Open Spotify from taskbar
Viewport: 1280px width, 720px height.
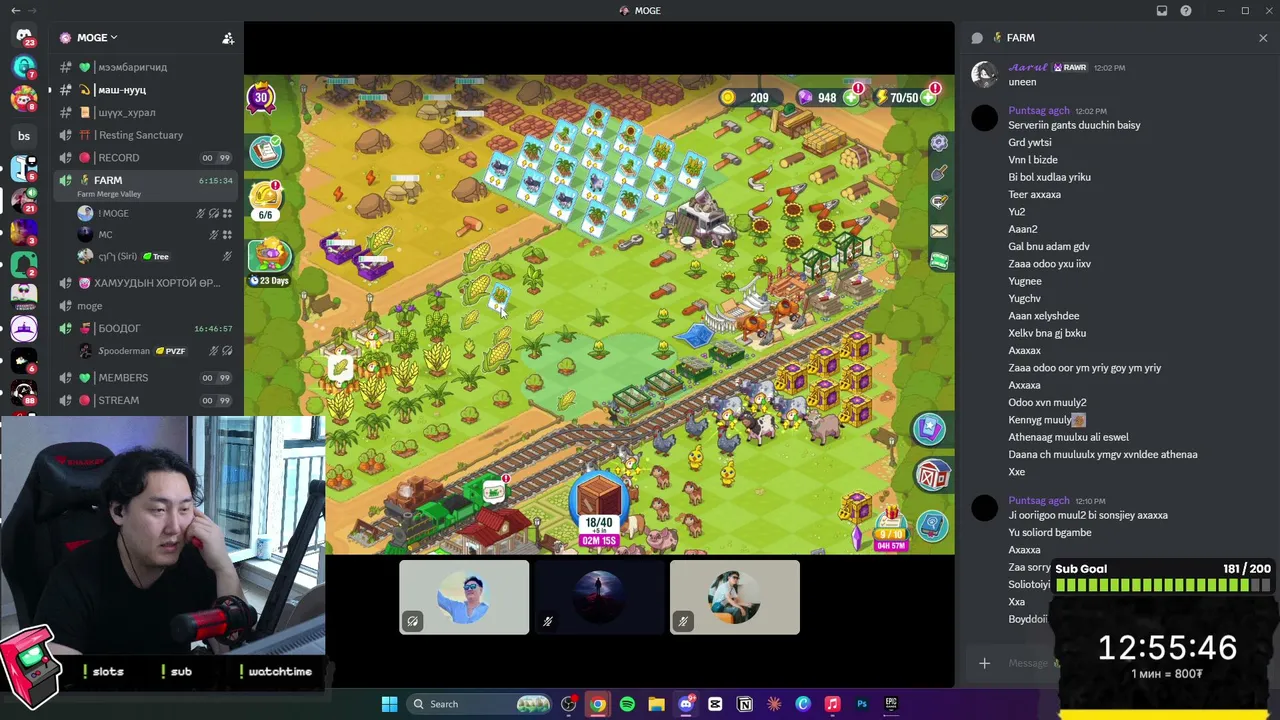[627, 704]
